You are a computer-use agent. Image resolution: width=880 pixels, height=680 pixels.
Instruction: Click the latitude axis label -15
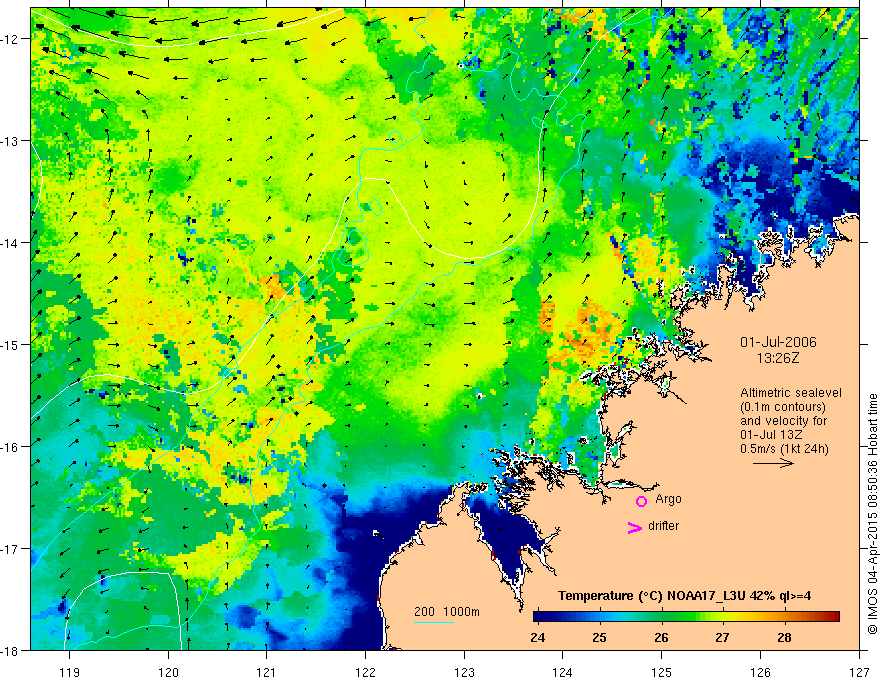click(x=11, y=344)
